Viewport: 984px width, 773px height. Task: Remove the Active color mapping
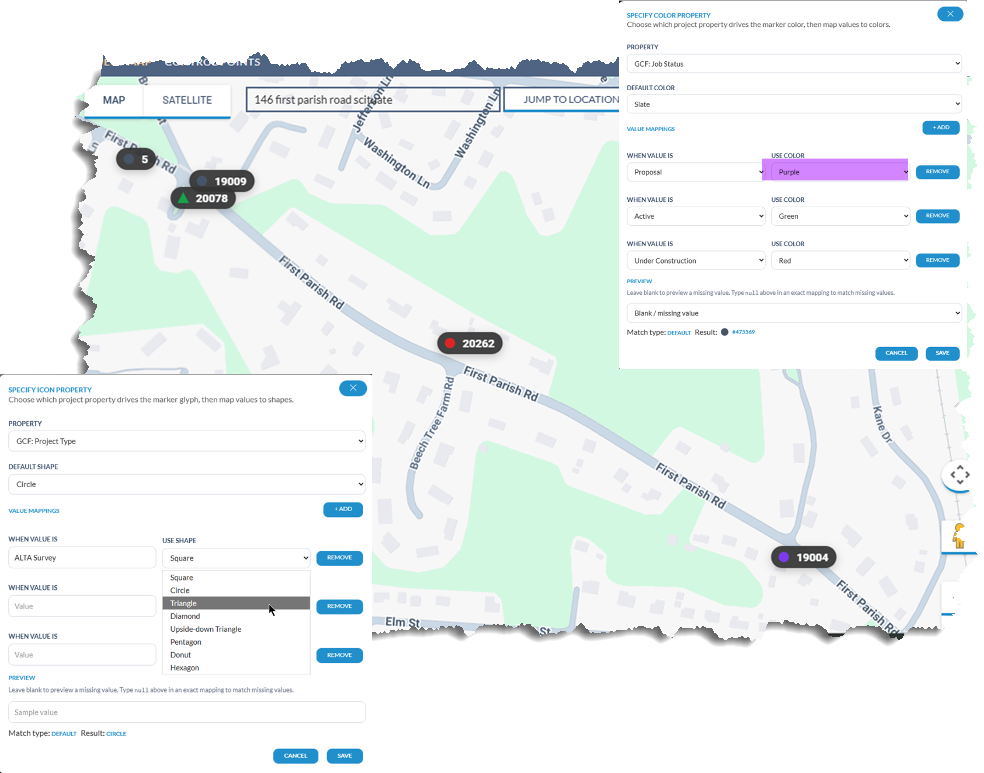pyautogui.click(x=938, y=216)
